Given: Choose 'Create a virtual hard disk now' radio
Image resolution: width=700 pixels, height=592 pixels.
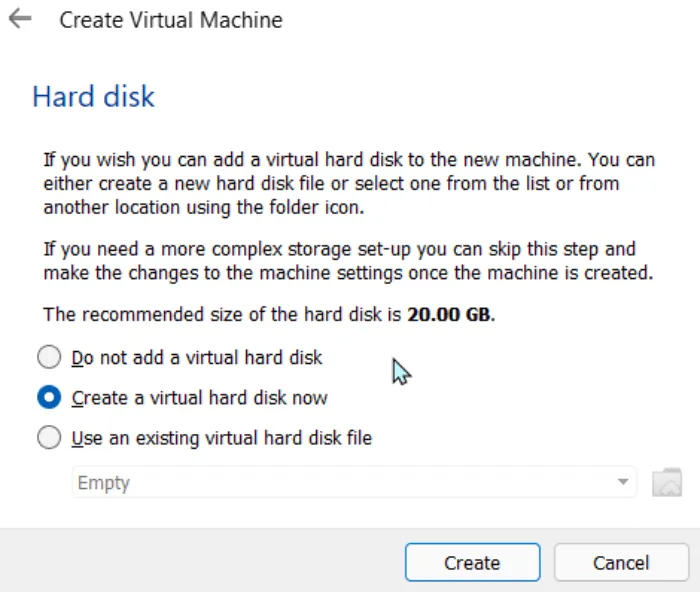Looking at the screenshot, I should 49,398.
